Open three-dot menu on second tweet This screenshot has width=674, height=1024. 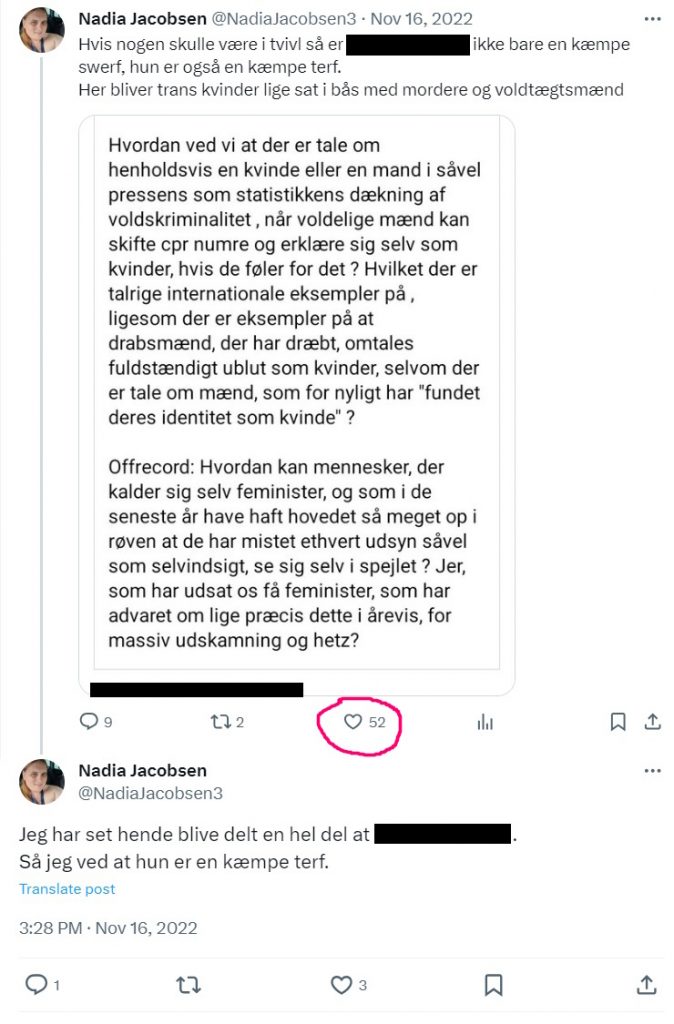coord(652,771)
